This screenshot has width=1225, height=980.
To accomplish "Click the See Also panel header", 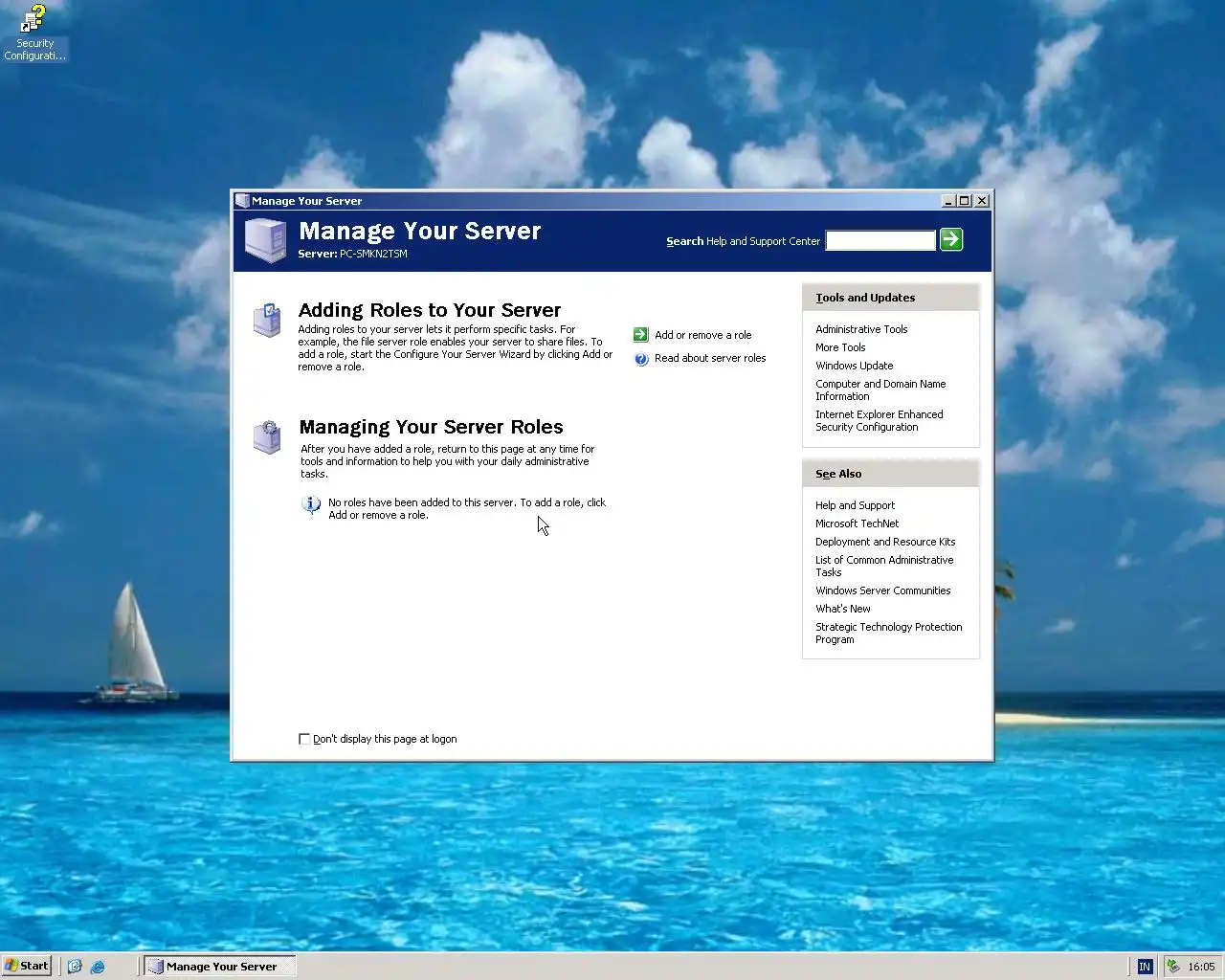I will point(891,474).
